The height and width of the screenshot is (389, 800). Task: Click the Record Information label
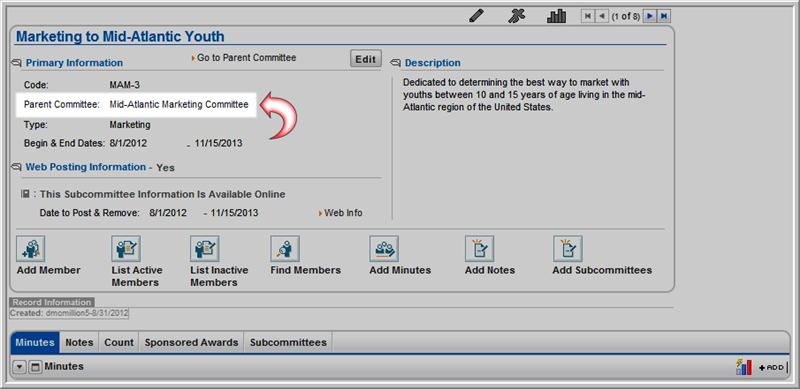[52, 302]
